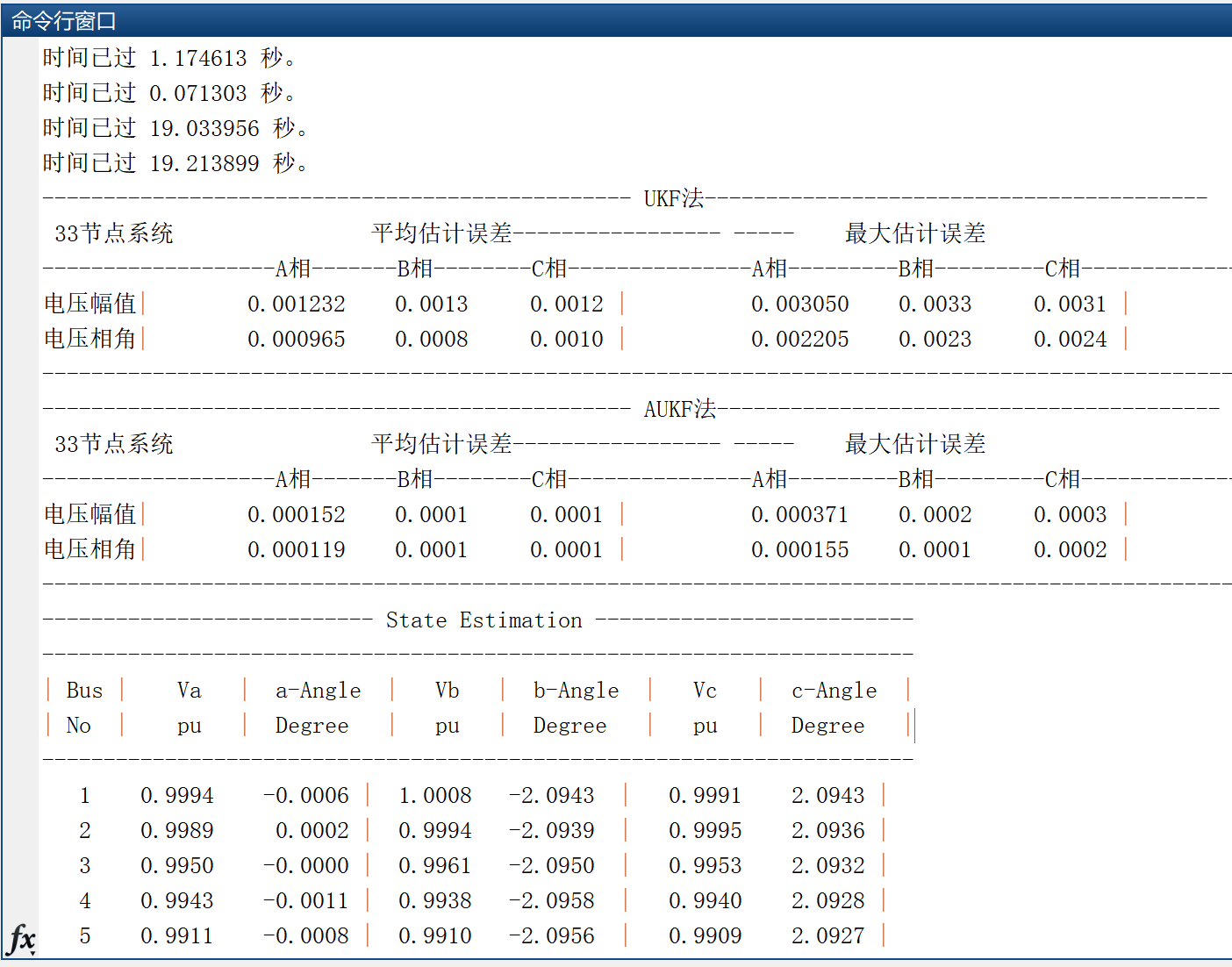Click the 33节点系统 label under AUKF法
This screenshot has height=967, width=1232.
point(114,444)
